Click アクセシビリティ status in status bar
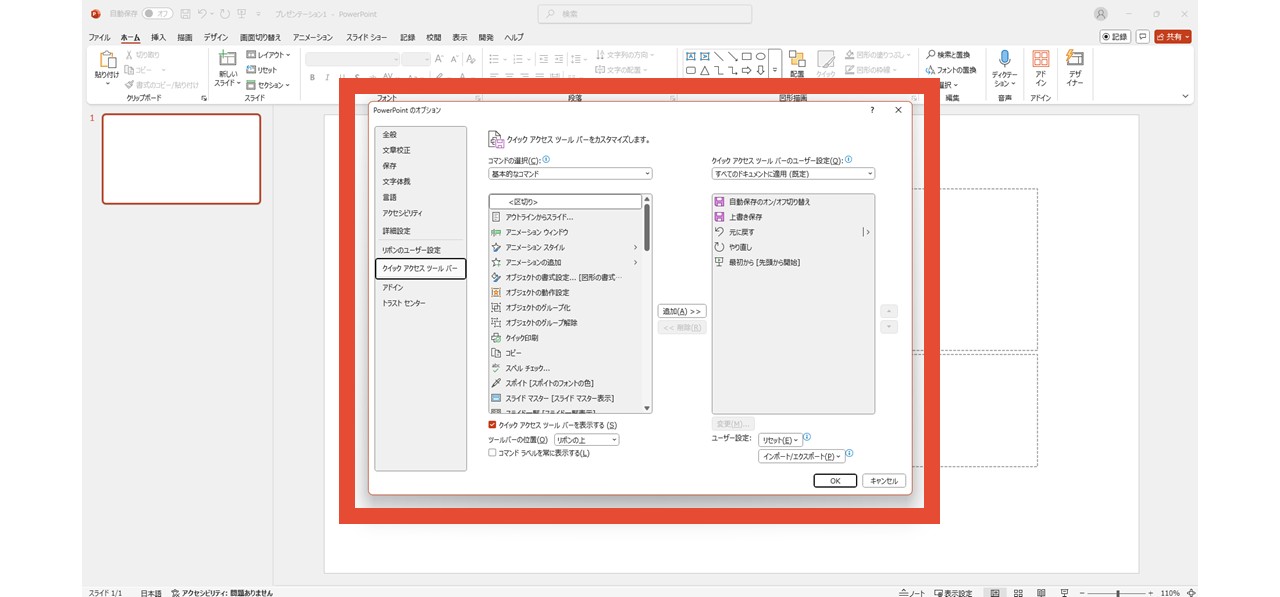Screen dimensions: 1280x597 click(x=222, y=592)
